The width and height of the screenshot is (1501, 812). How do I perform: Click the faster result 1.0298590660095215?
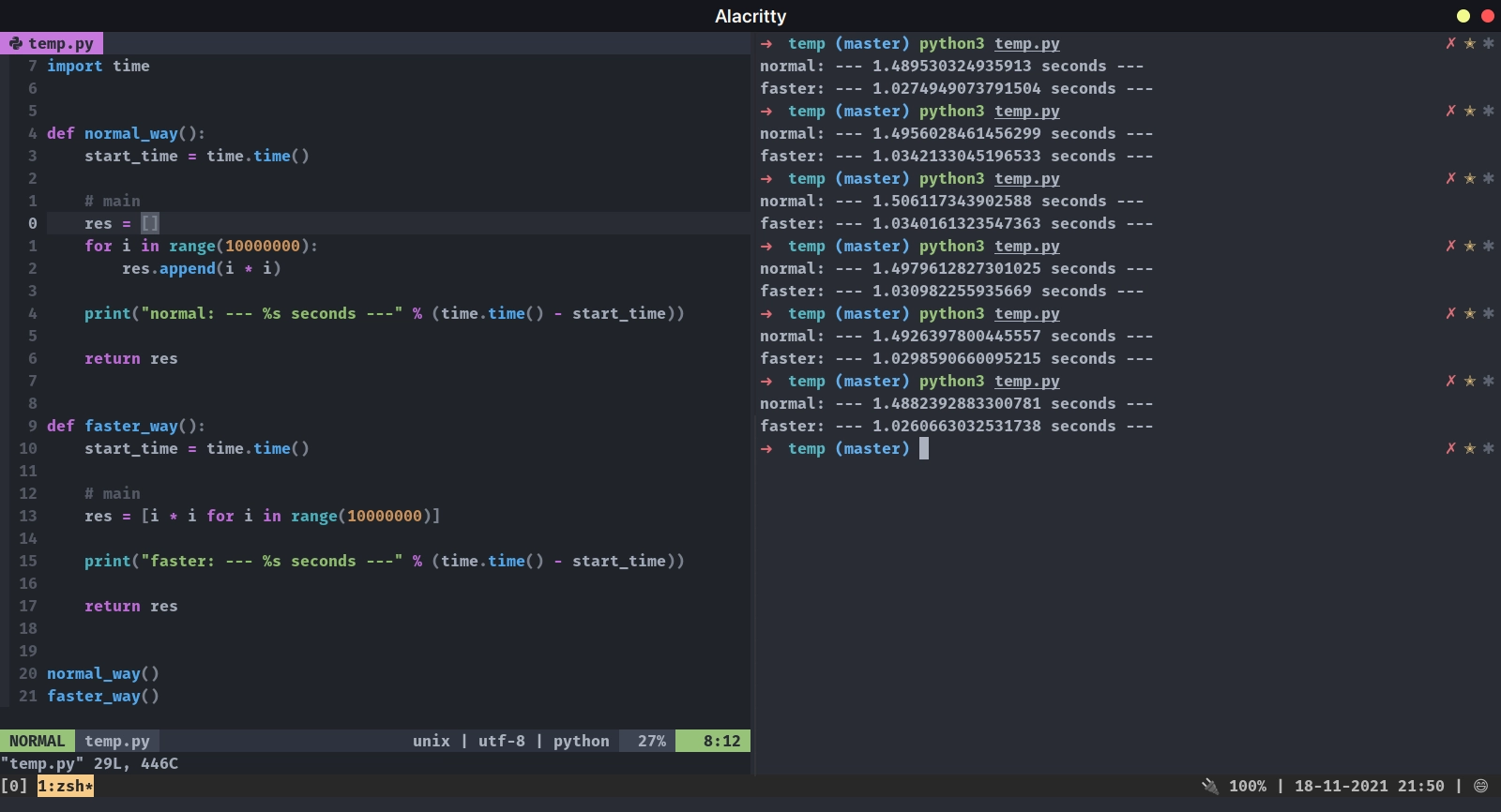coord(957,358)
